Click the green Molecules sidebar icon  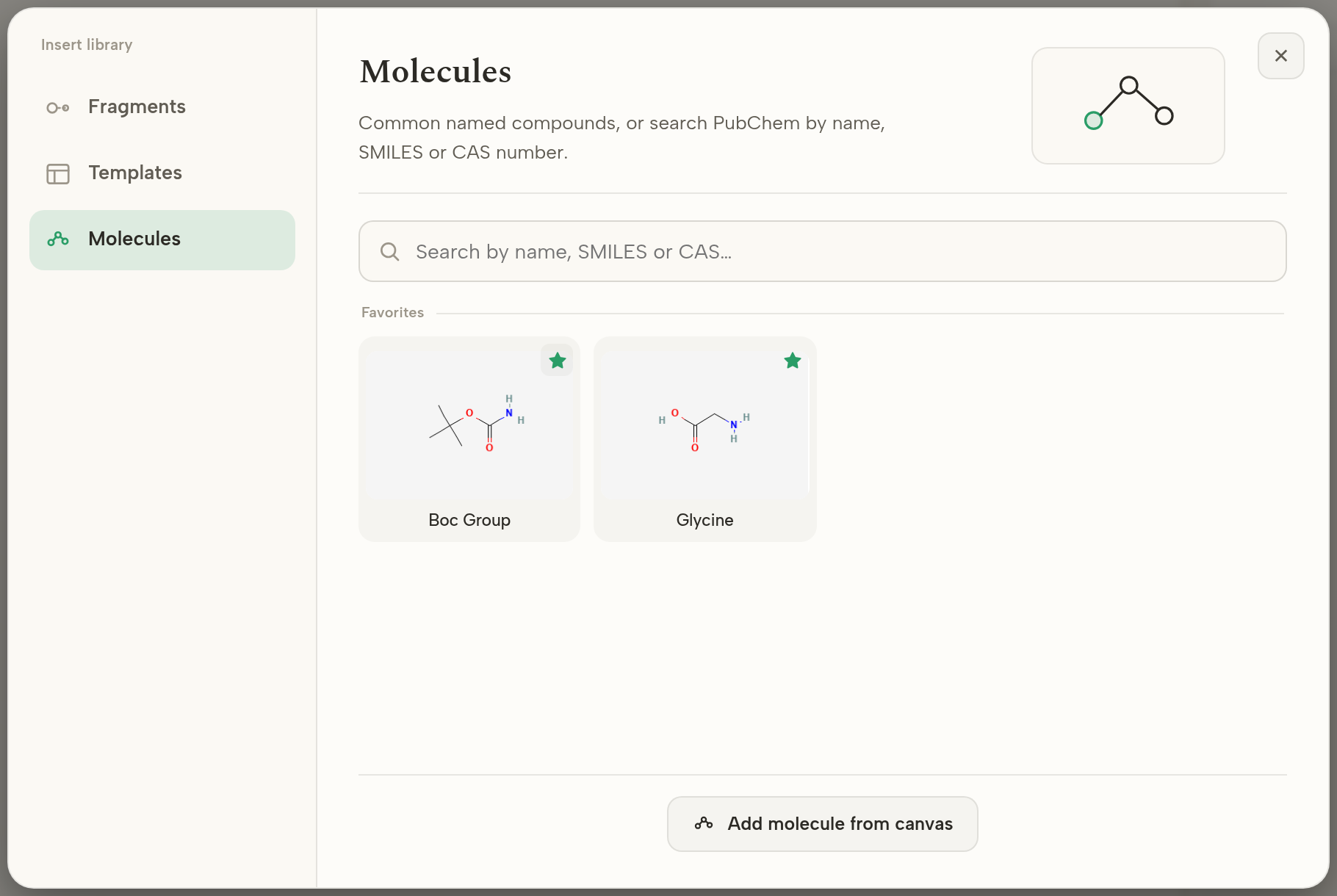pyautogui.click(x=58, y=239)
